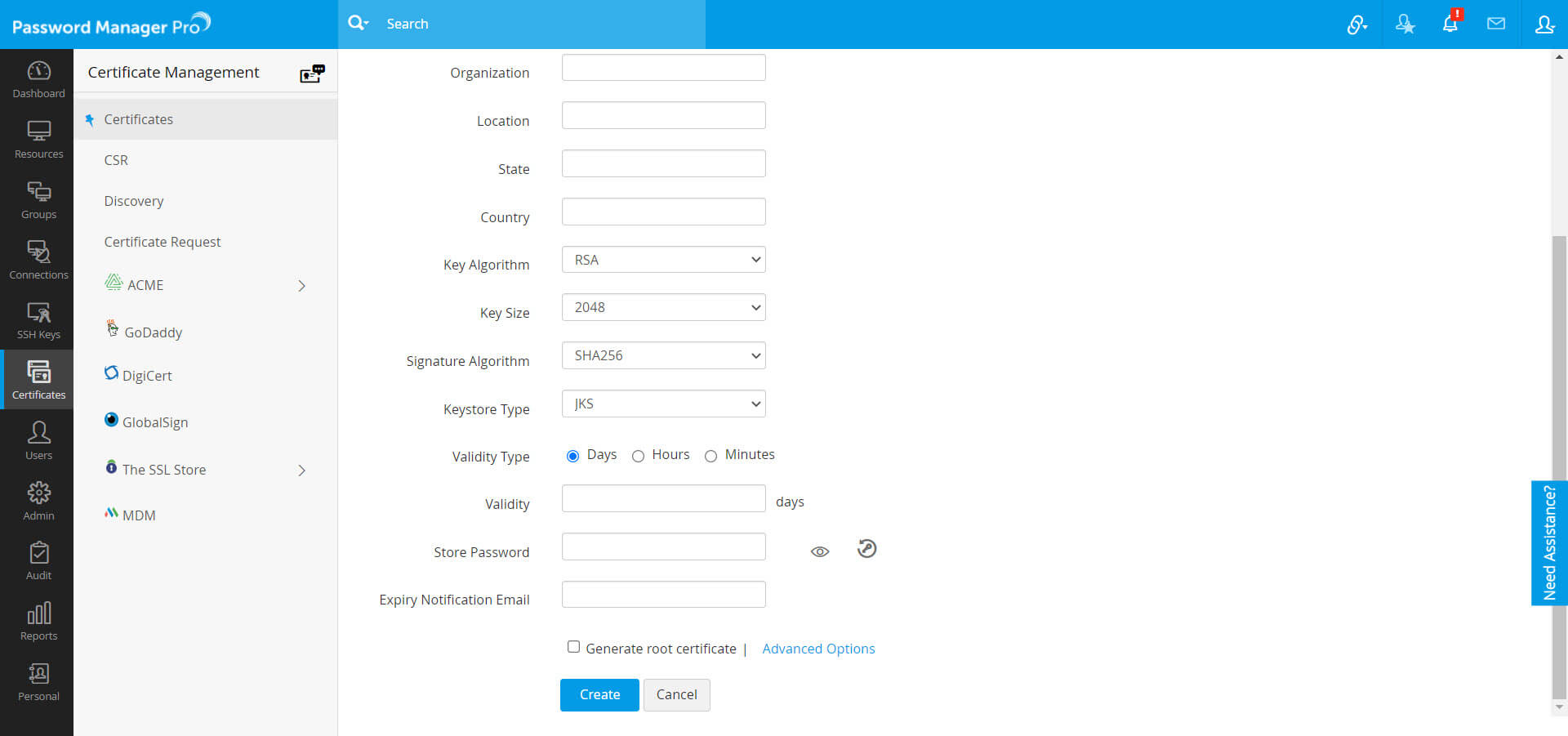The height and width of the screenshot is (736, 1568).
Task: Click the password generator icon beside Store Password
Action: pyautogui.click(x=866, y=549)
